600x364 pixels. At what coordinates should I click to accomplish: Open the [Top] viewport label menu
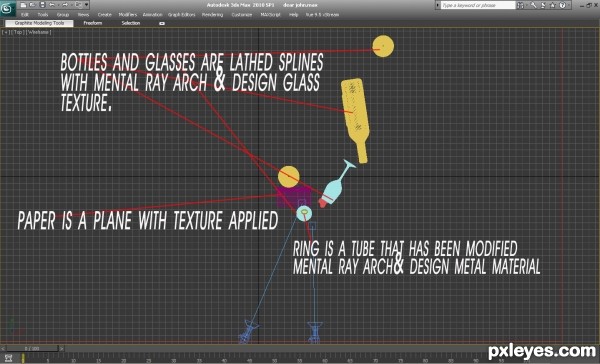pyautogui.click(x=18, y=33)
